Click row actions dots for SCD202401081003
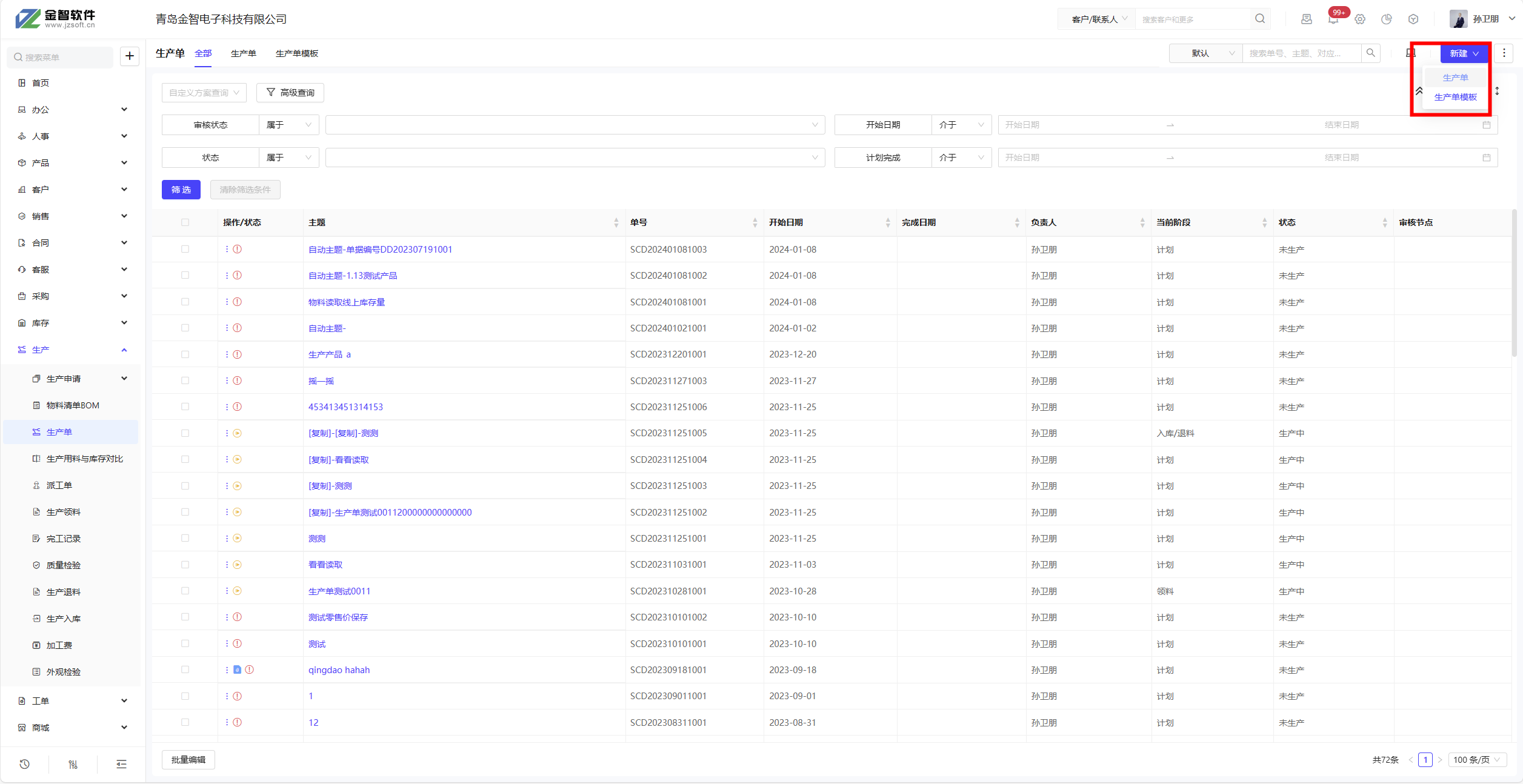The height and width of the screenshot is (784, 1523). tap(227, 249)
